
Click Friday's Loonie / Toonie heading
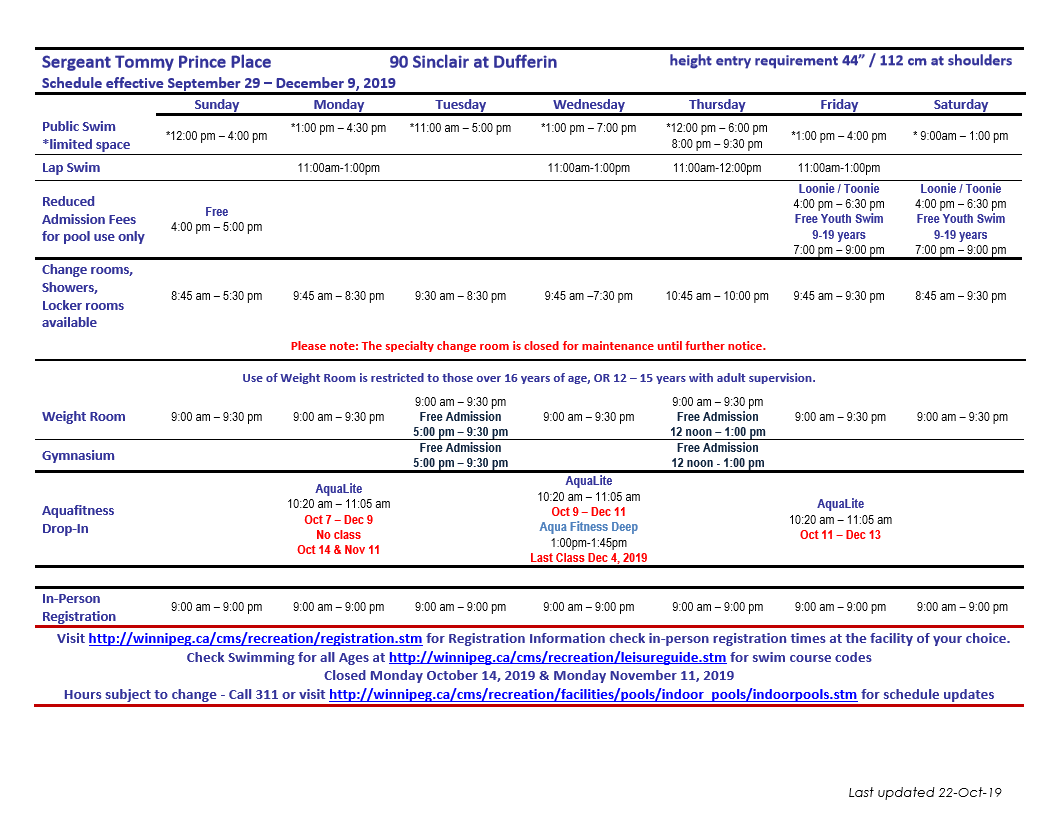pos(838,189)
